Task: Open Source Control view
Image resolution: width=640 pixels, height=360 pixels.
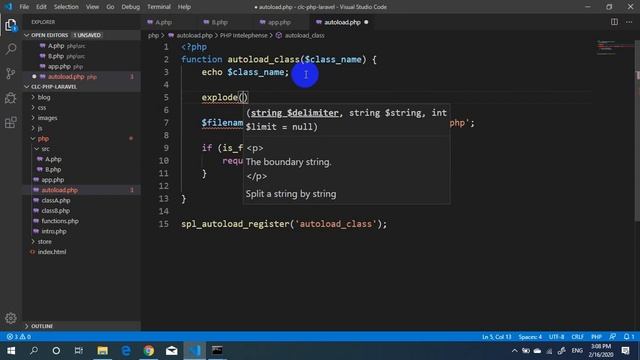Action: point(11,73)
